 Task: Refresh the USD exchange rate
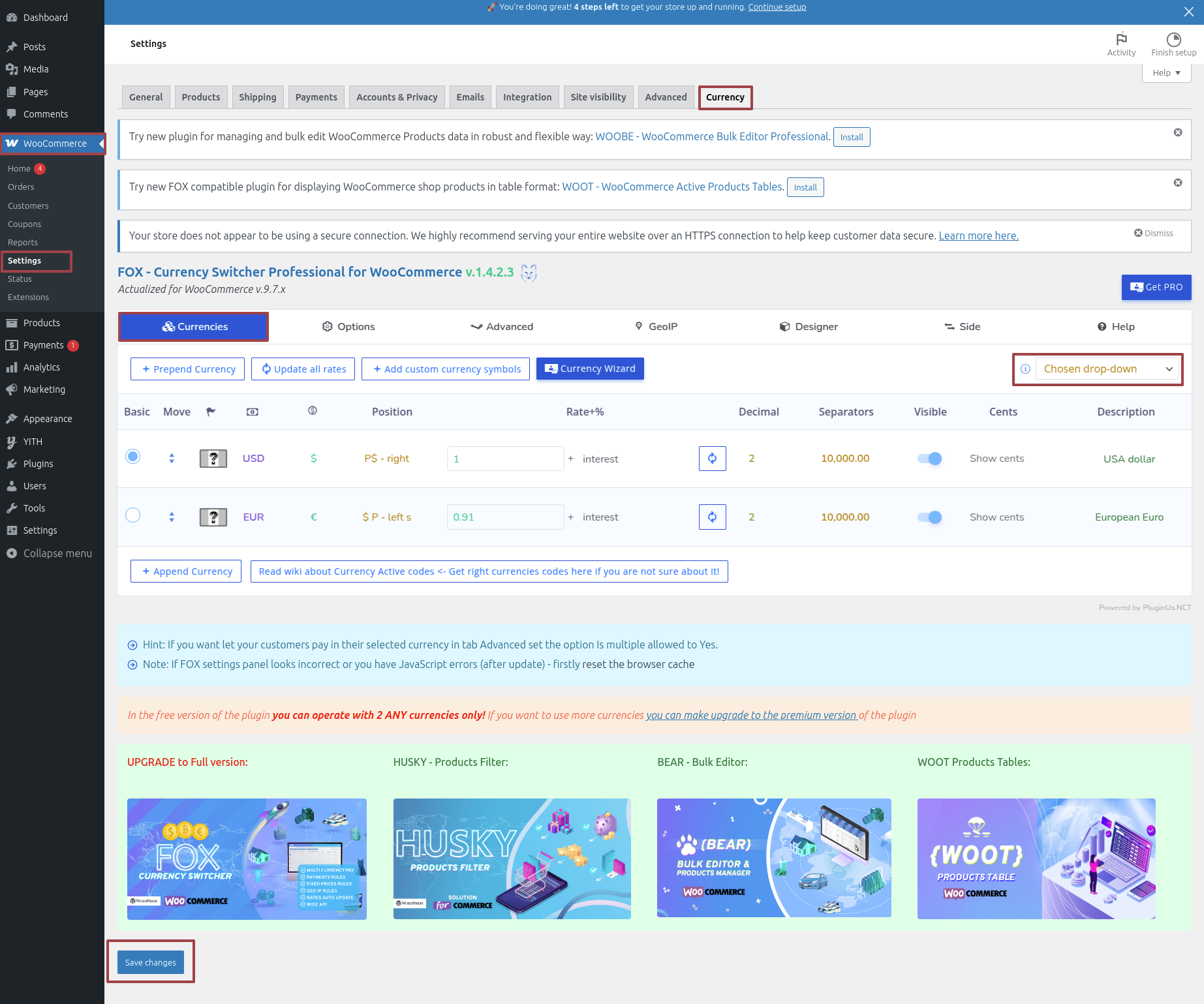(x=712, y=459)
